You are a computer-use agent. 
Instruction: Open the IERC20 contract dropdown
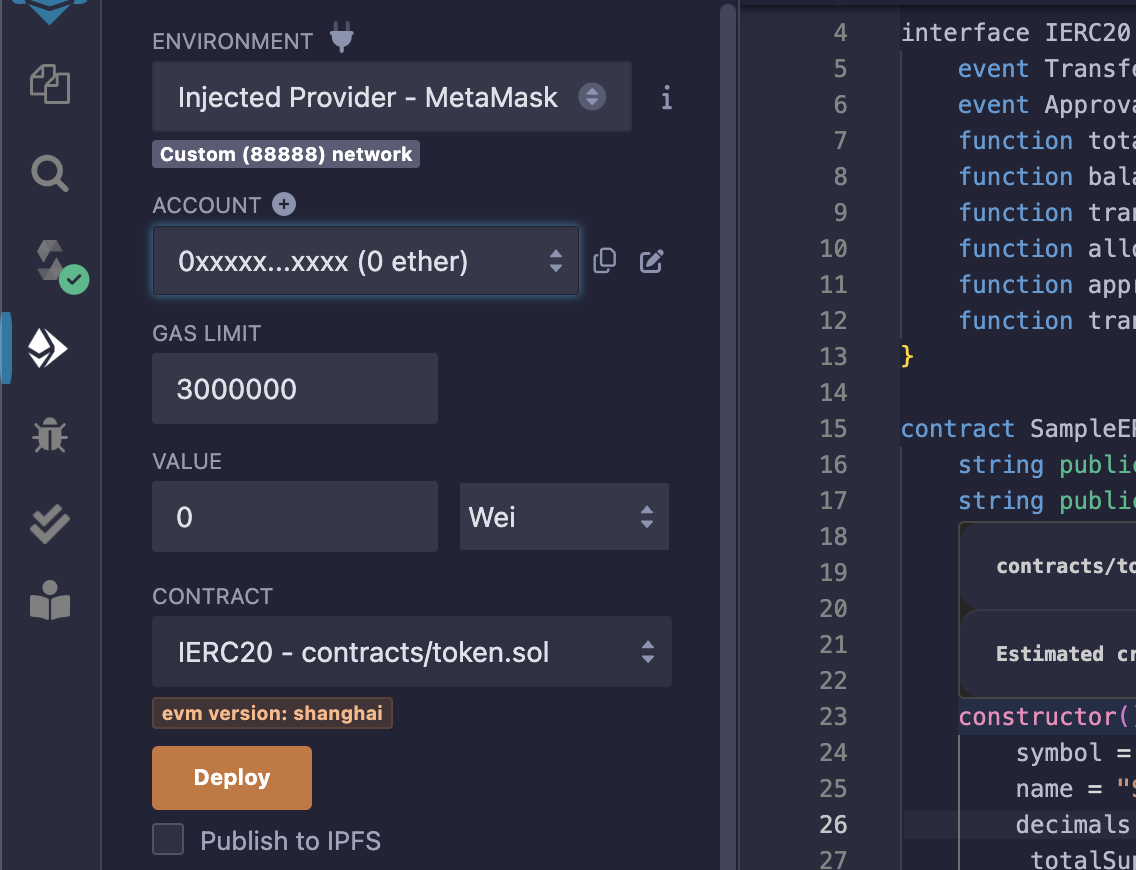click(411, 653)
